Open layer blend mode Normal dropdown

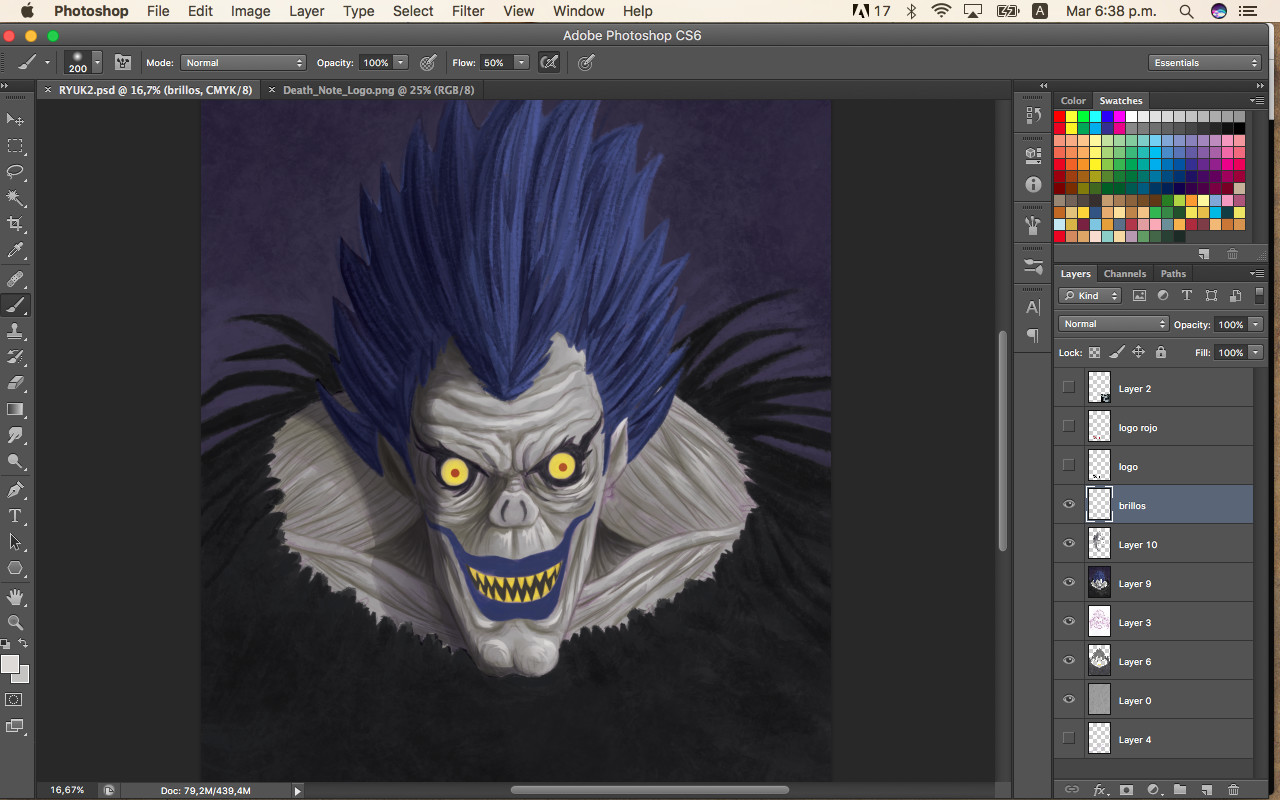[1113, 324]
